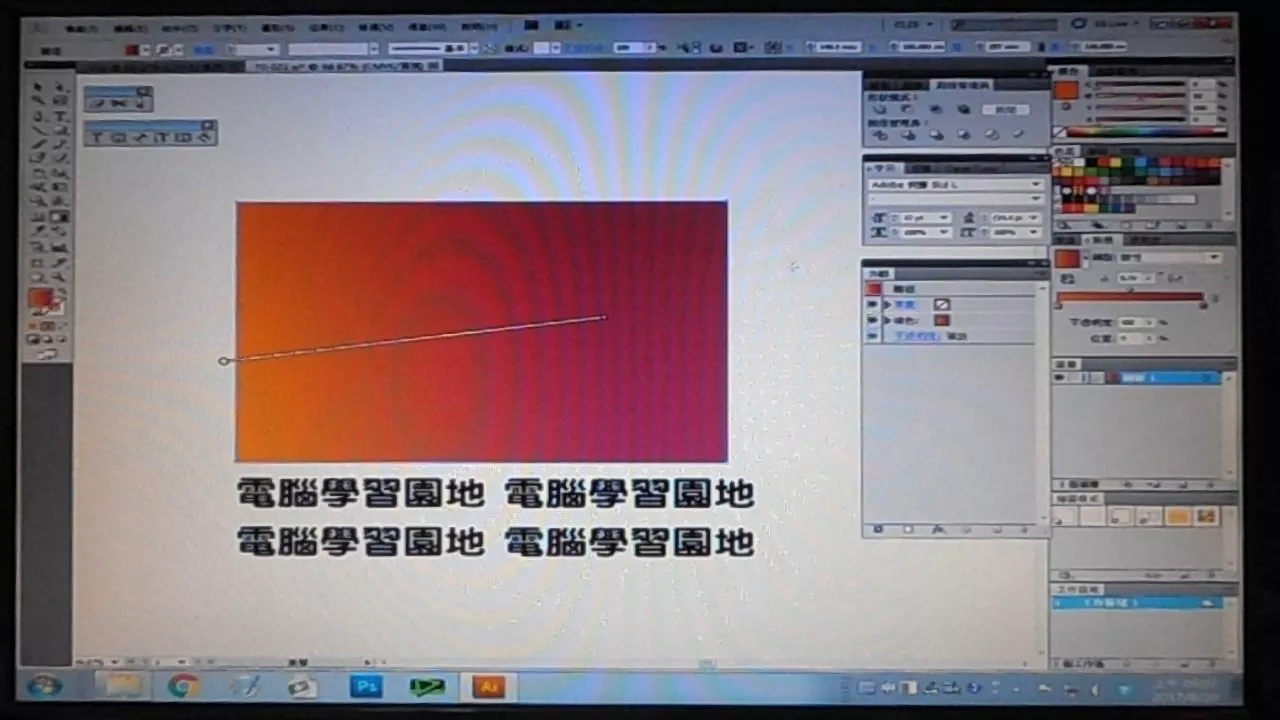Viewport: 1280px width, 720px height.
Task: Select the Direct Selection tool
Action: click(x=61, y=87)
